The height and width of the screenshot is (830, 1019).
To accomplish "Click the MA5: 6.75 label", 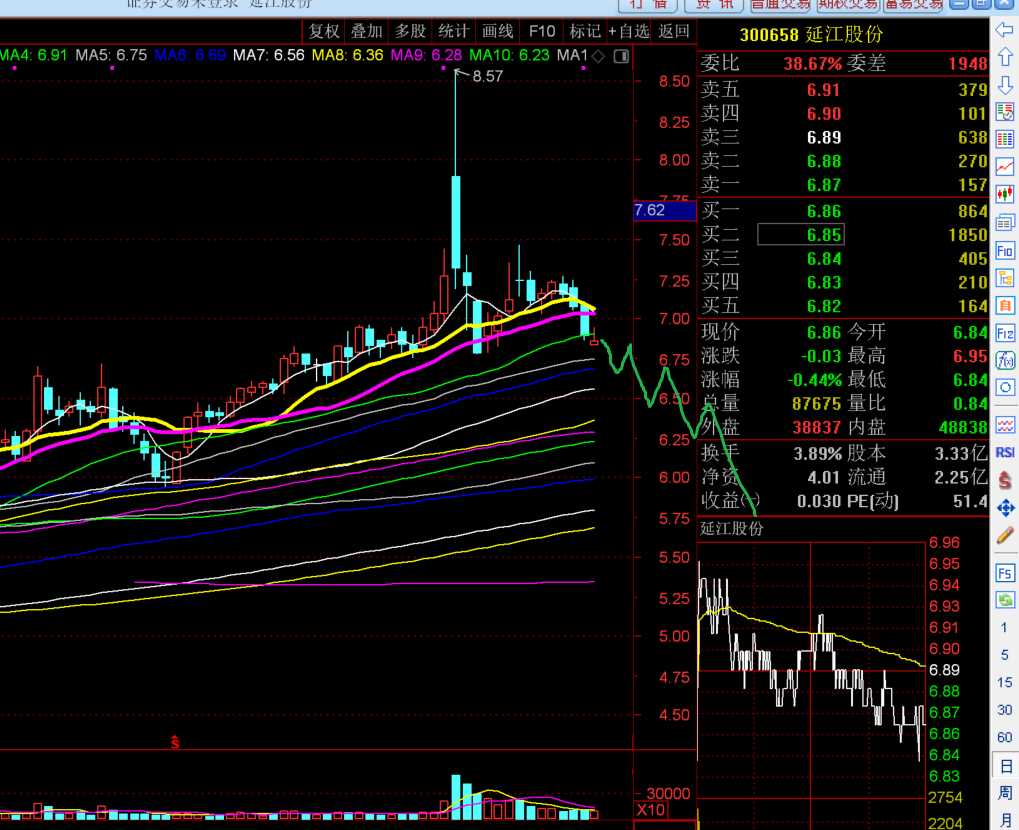I will (111, 55).
